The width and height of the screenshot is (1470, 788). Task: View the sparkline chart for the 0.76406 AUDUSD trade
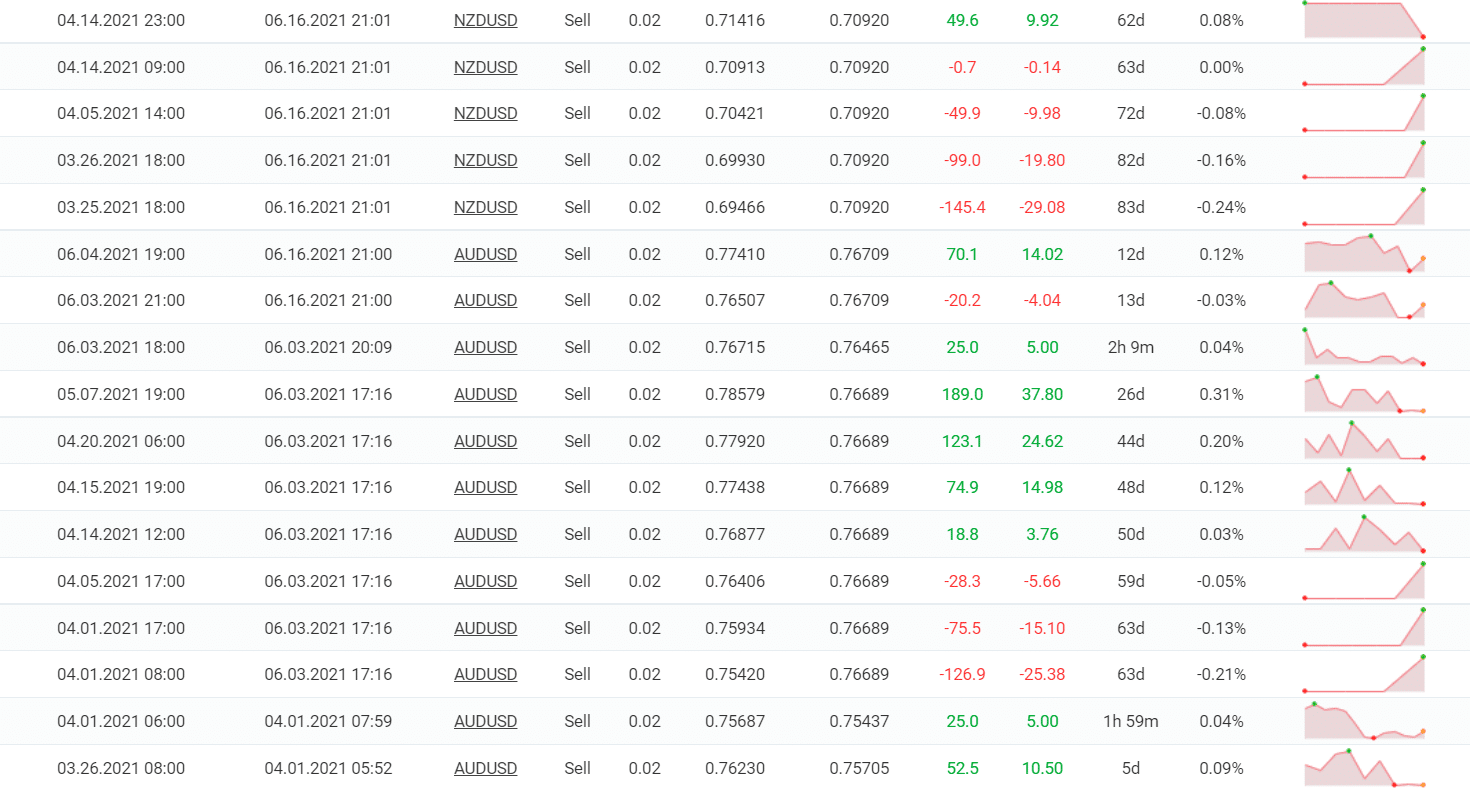1364,580
